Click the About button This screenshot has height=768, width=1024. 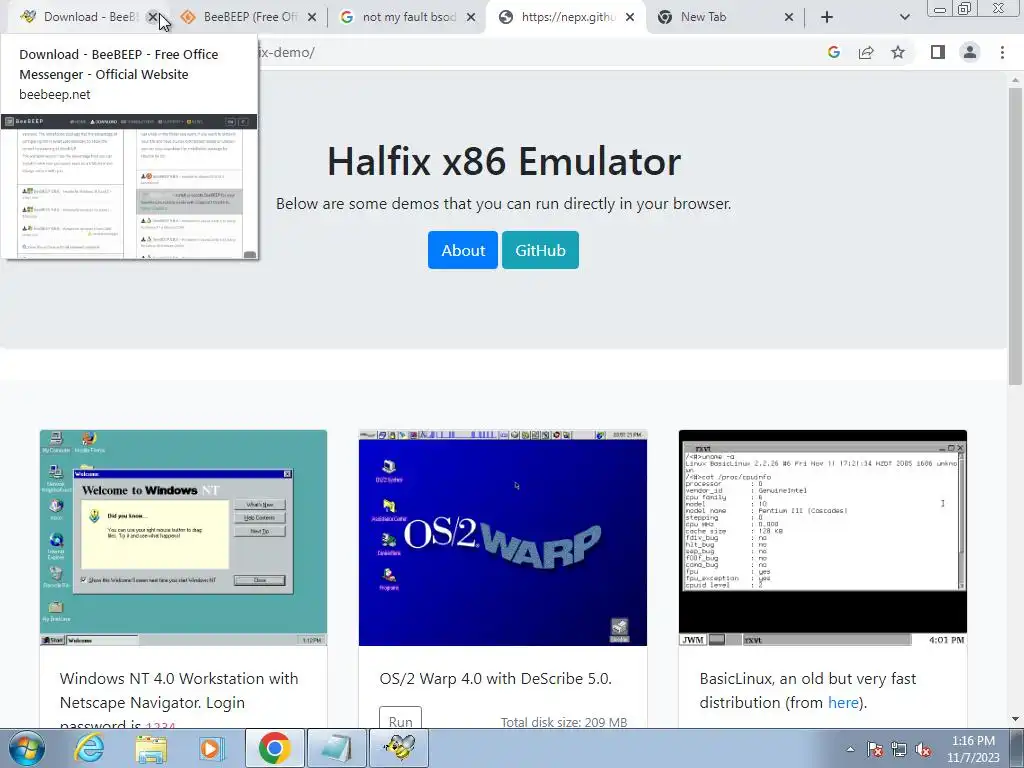coord(463,250)
